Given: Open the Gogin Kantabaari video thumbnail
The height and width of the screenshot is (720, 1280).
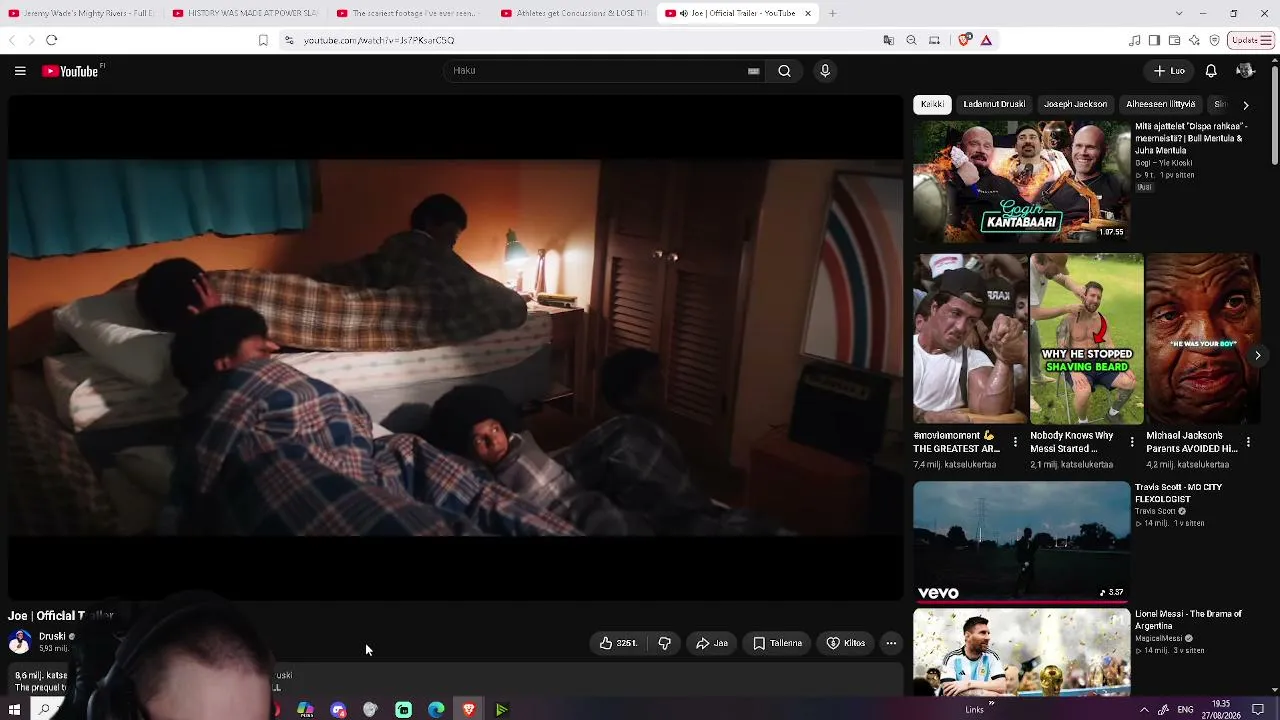Looking at the screenshot, I should (1021, 182).
